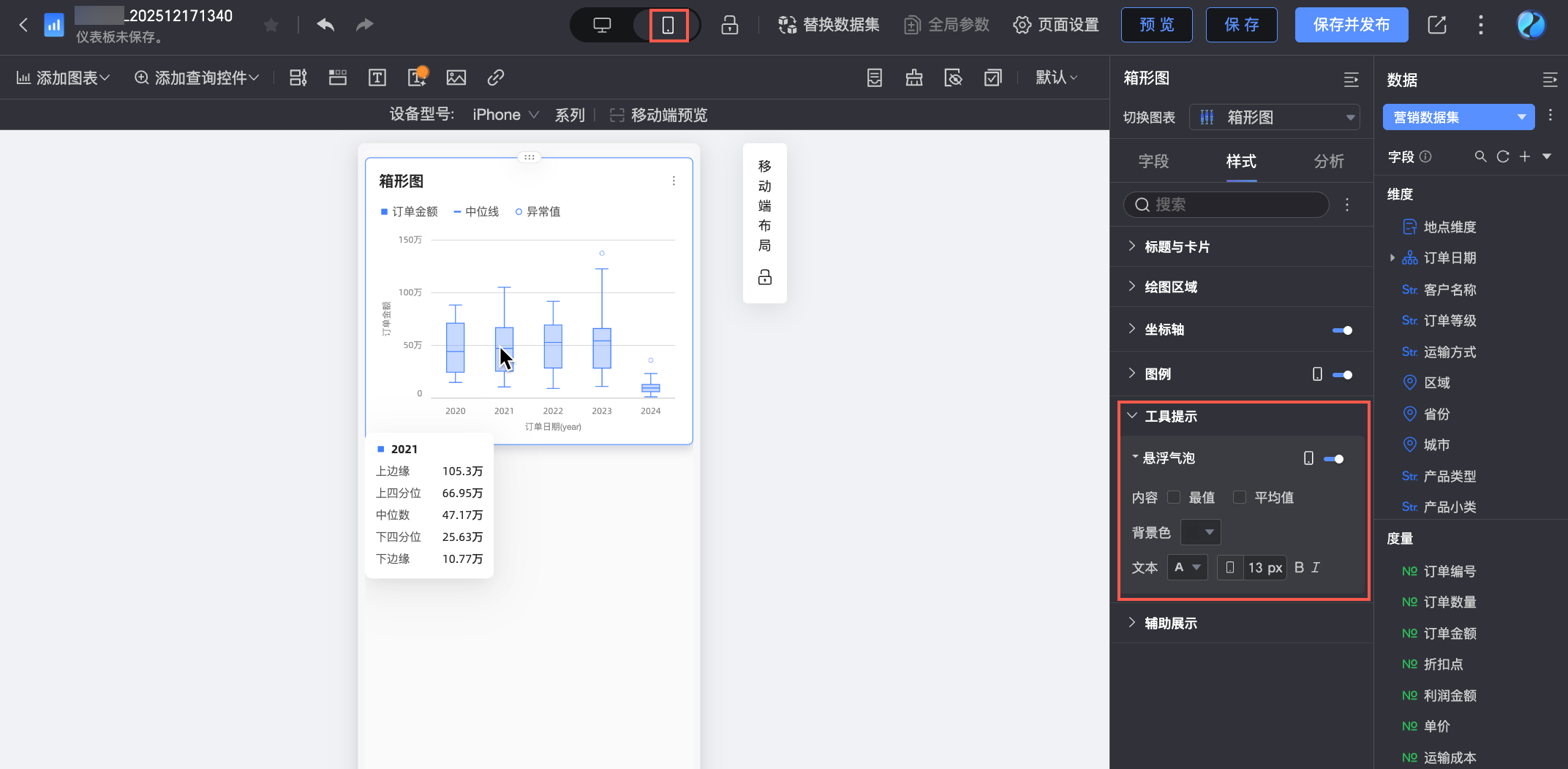Insert a text box widget
This screenshot has height=769, width=1568.
click(x=377, y=77)
